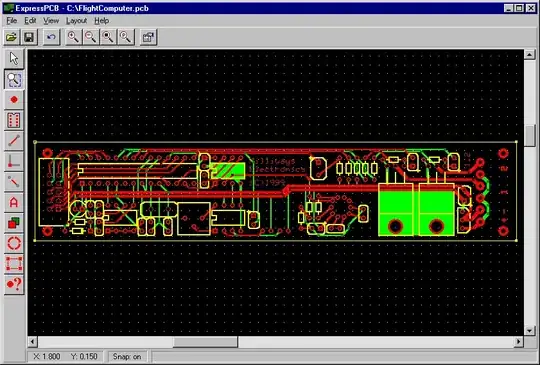
Task: Minimize the ExpressPCB window
Action: (508, 8)
